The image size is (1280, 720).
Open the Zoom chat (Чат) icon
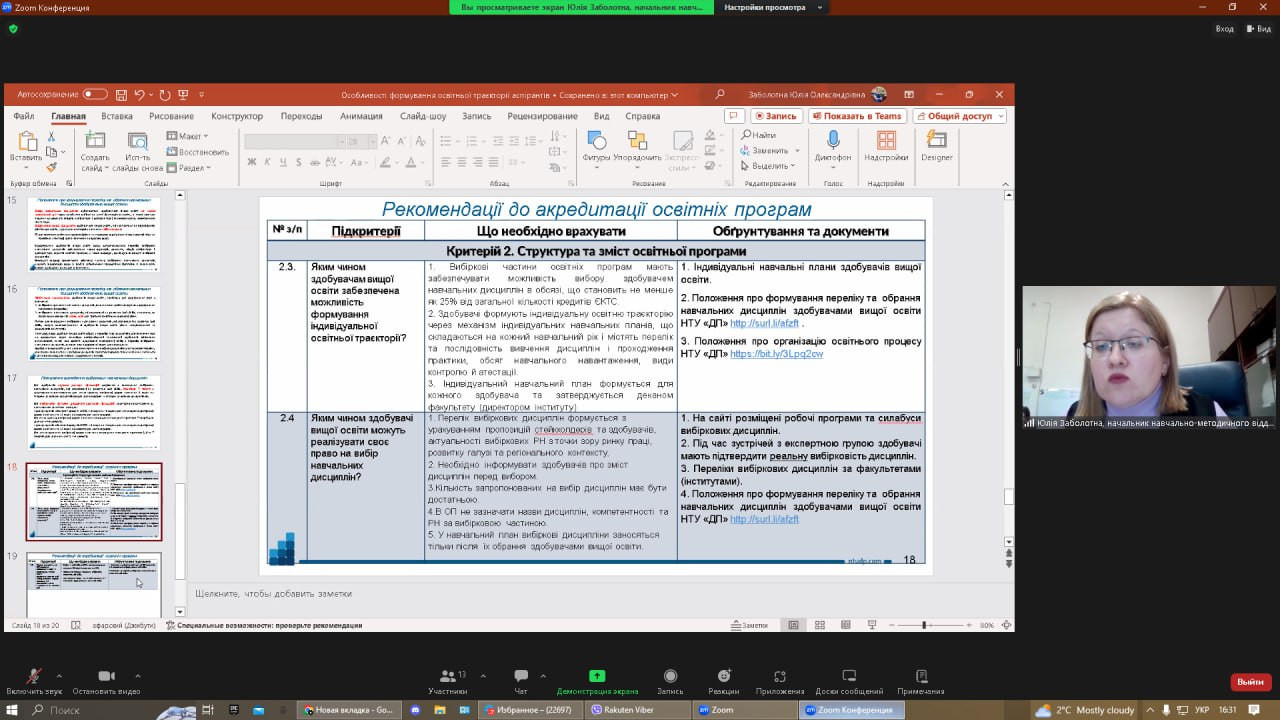(520, 677)
